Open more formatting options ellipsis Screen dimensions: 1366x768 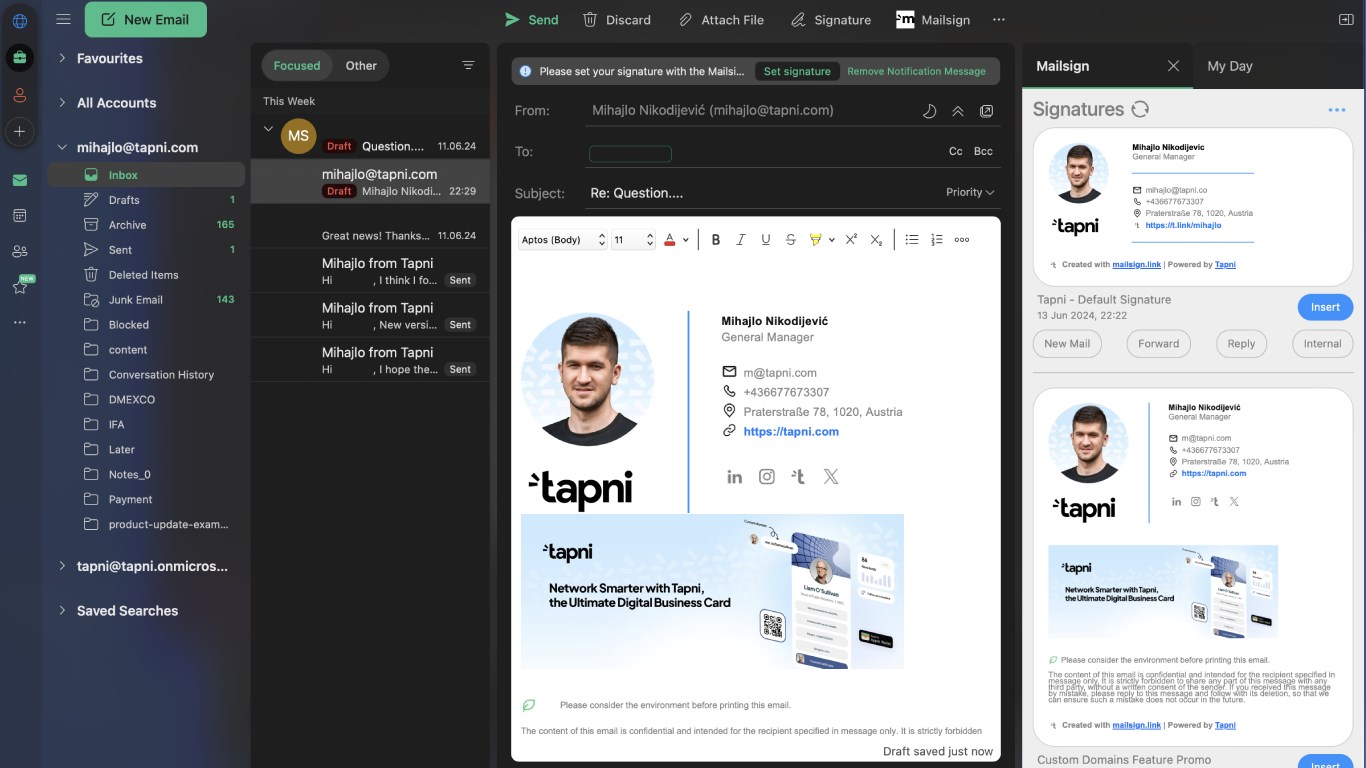click(962, 240)
